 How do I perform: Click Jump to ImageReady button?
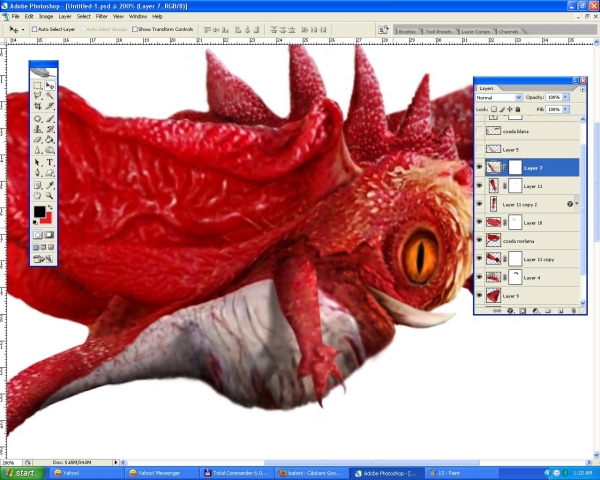point(44,259)
